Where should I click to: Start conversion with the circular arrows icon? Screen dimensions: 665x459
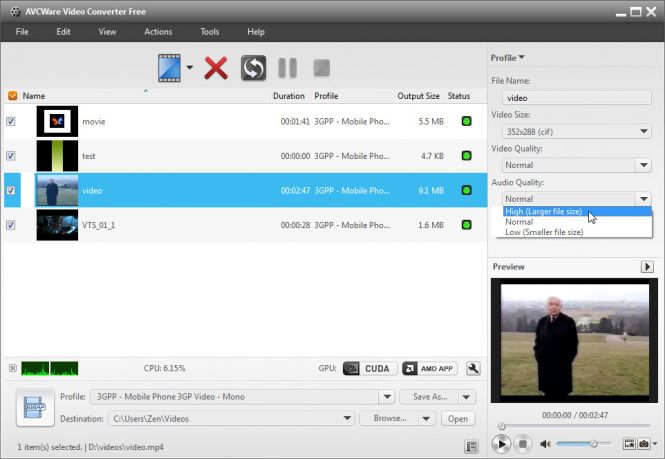click(x=253, y=68)
